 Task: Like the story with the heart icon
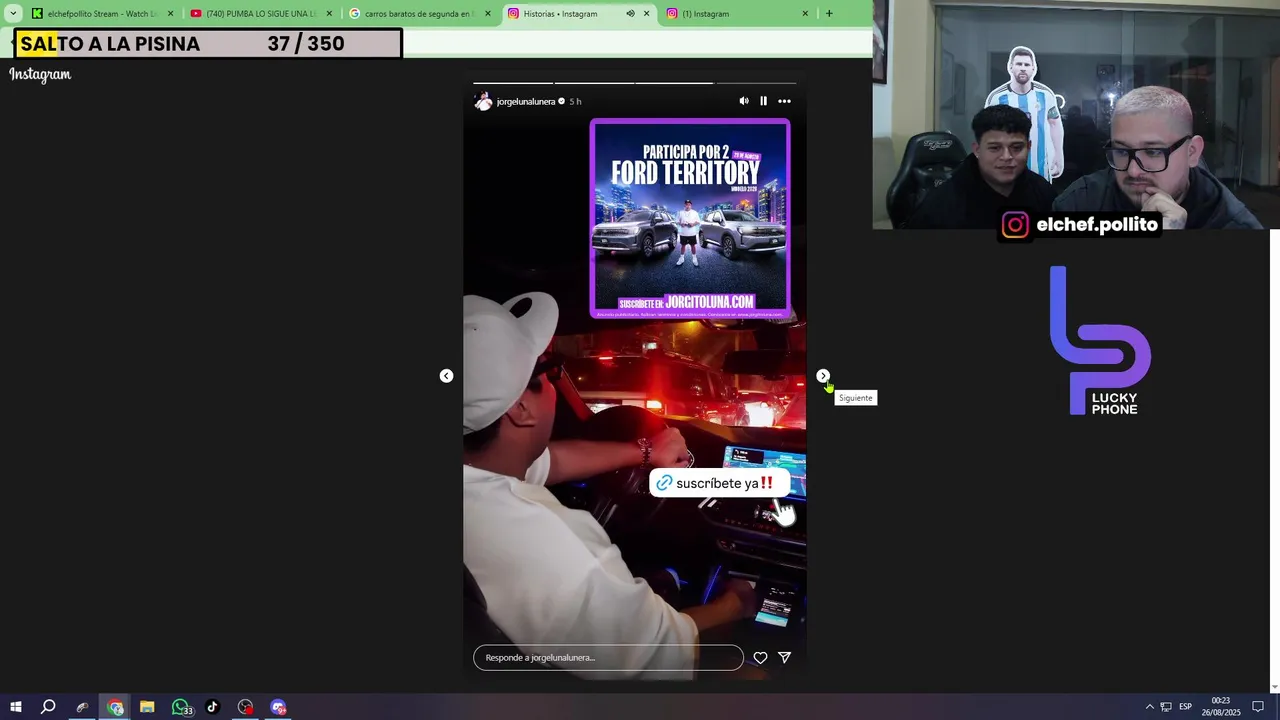[x=760, y=658]
